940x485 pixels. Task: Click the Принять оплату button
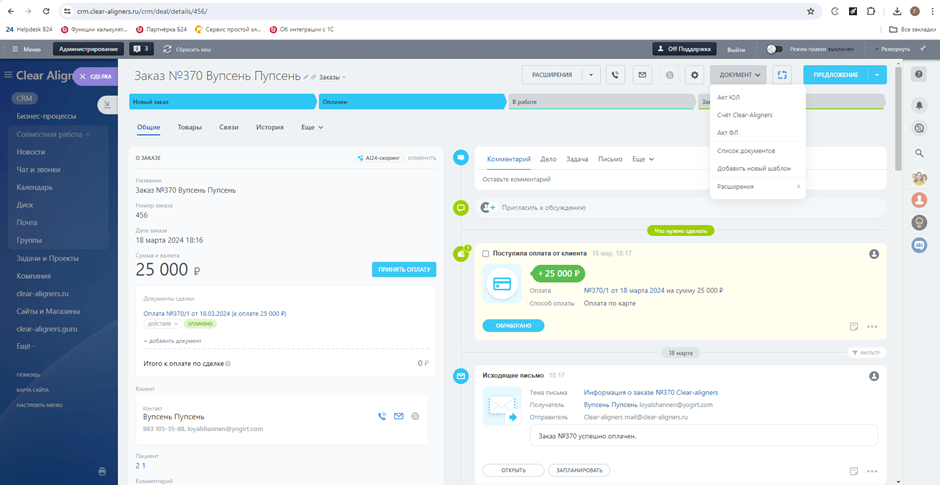coord(404,269)
